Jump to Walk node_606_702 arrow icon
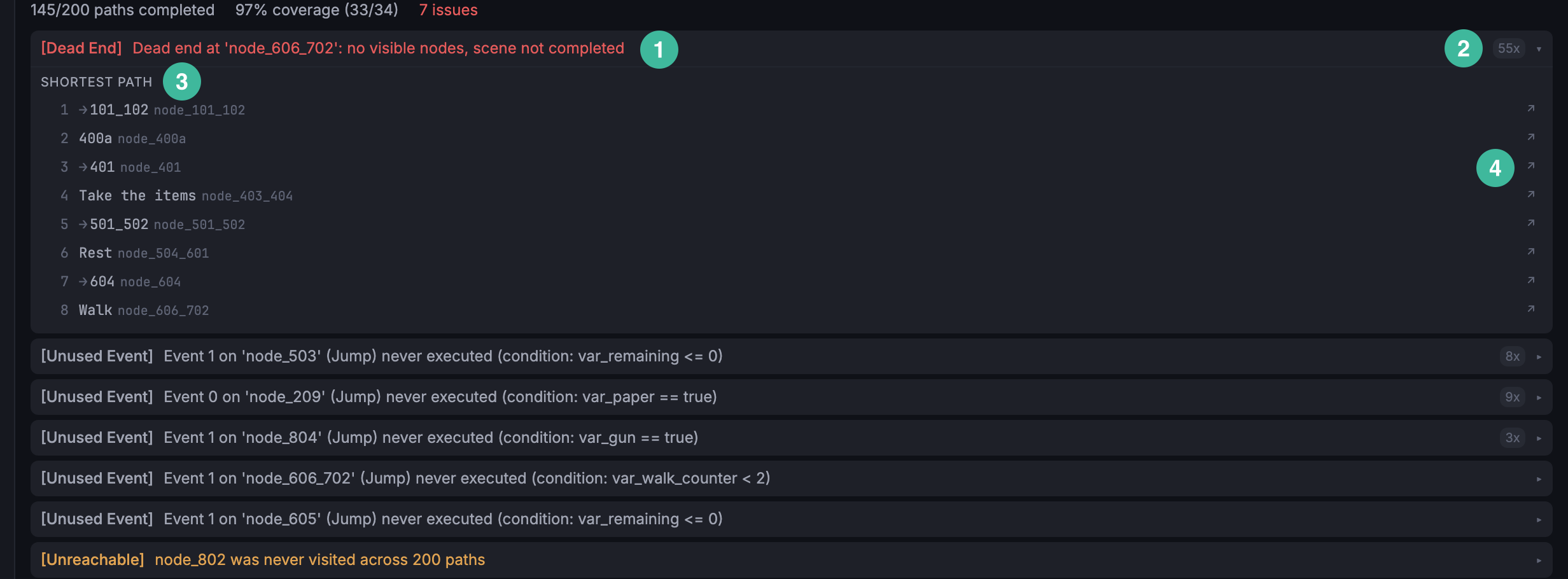Viewport: 1568px width, 579px height. coord(1531,309)
